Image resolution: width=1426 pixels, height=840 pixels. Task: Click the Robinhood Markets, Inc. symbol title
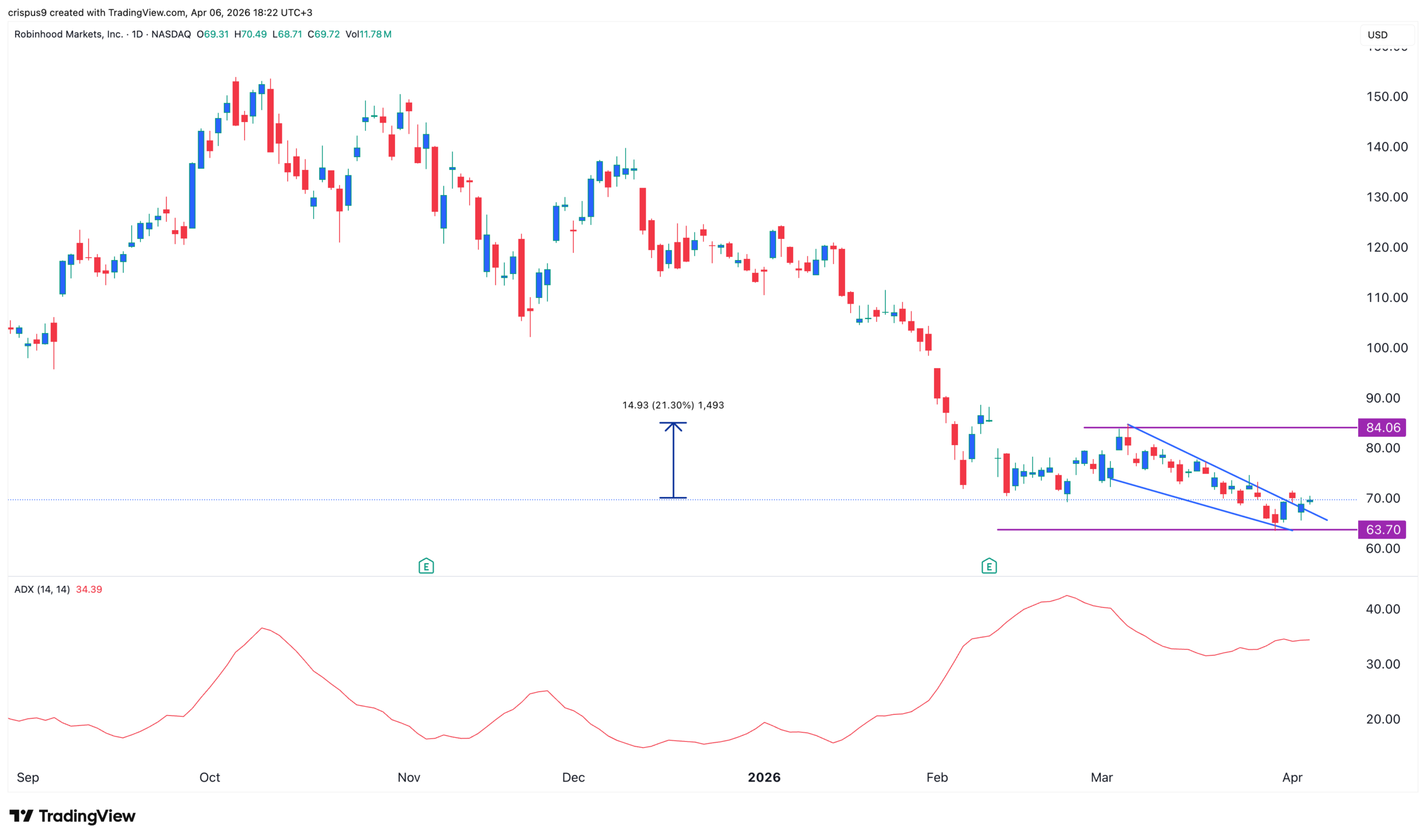click(x=68, y=34)
